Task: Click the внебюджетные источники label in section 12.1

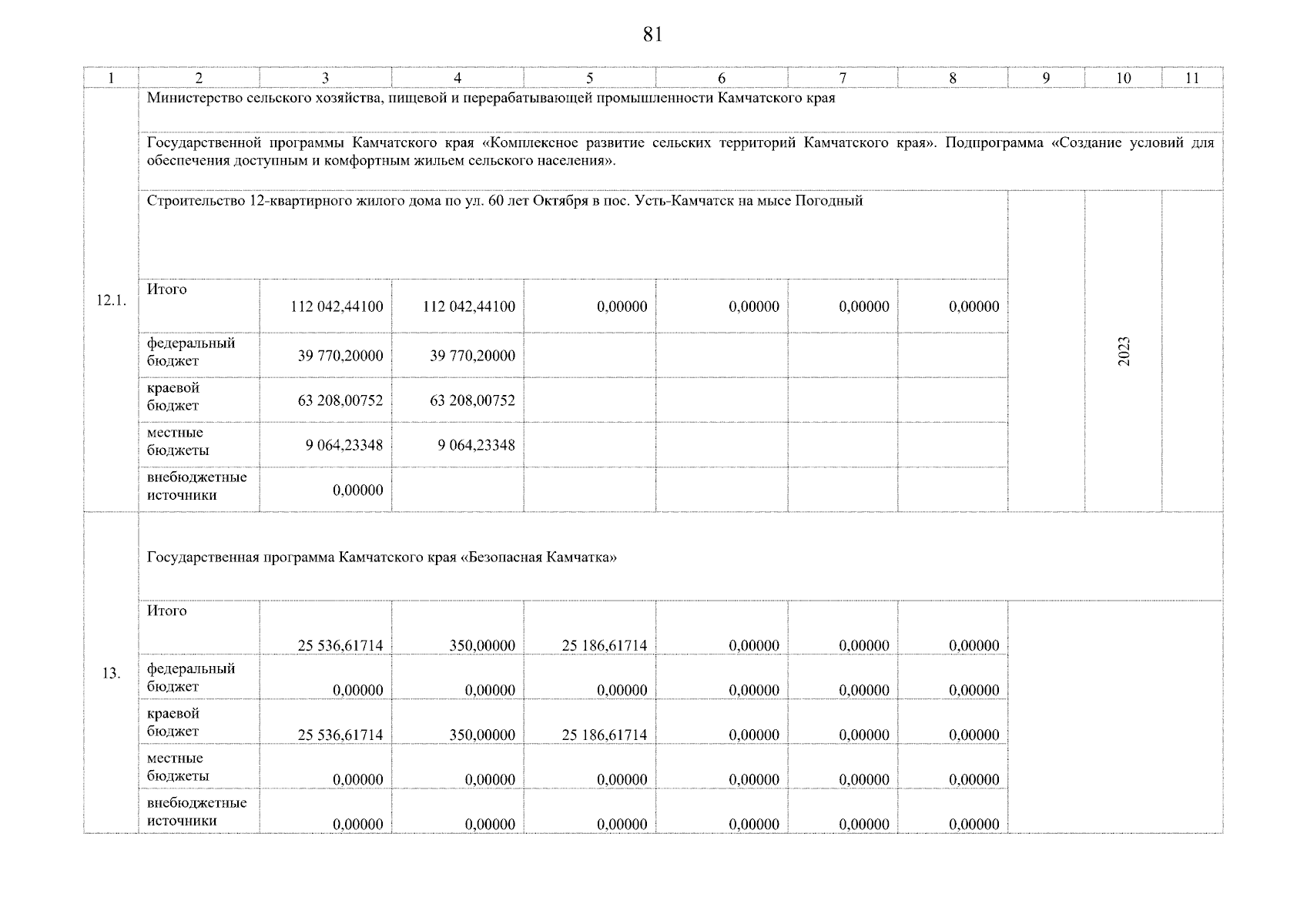Action: pyautogui.click(x=196, y=486)
